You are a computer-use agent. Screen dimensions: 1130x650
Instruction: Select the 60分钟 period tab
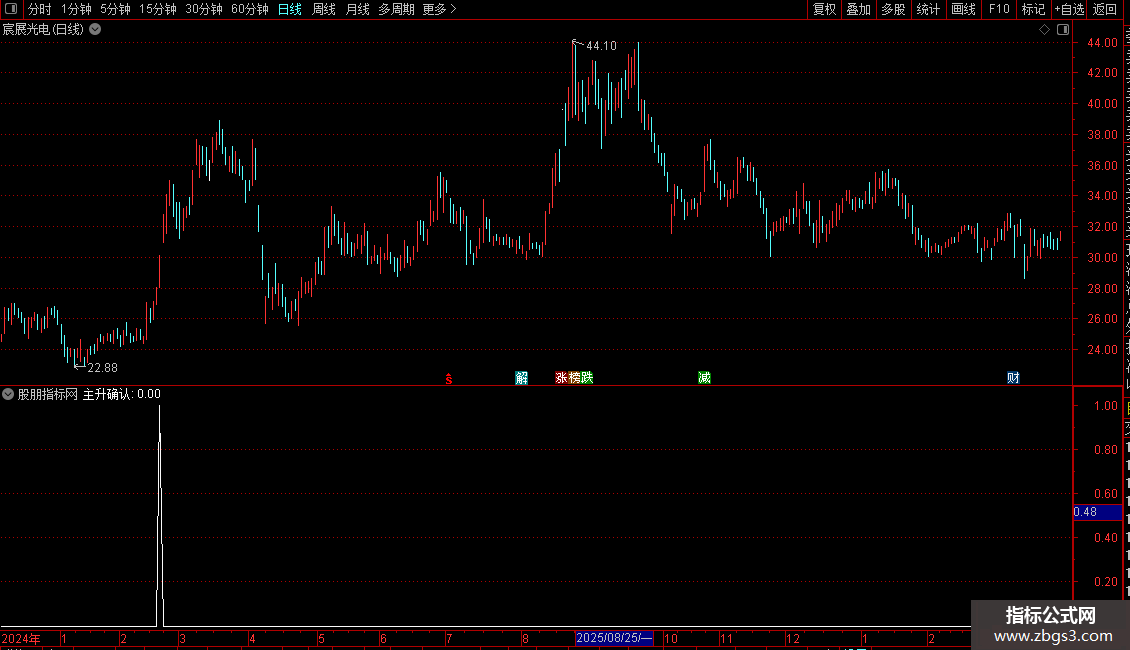pyautogui.click(x=249, y=9)
